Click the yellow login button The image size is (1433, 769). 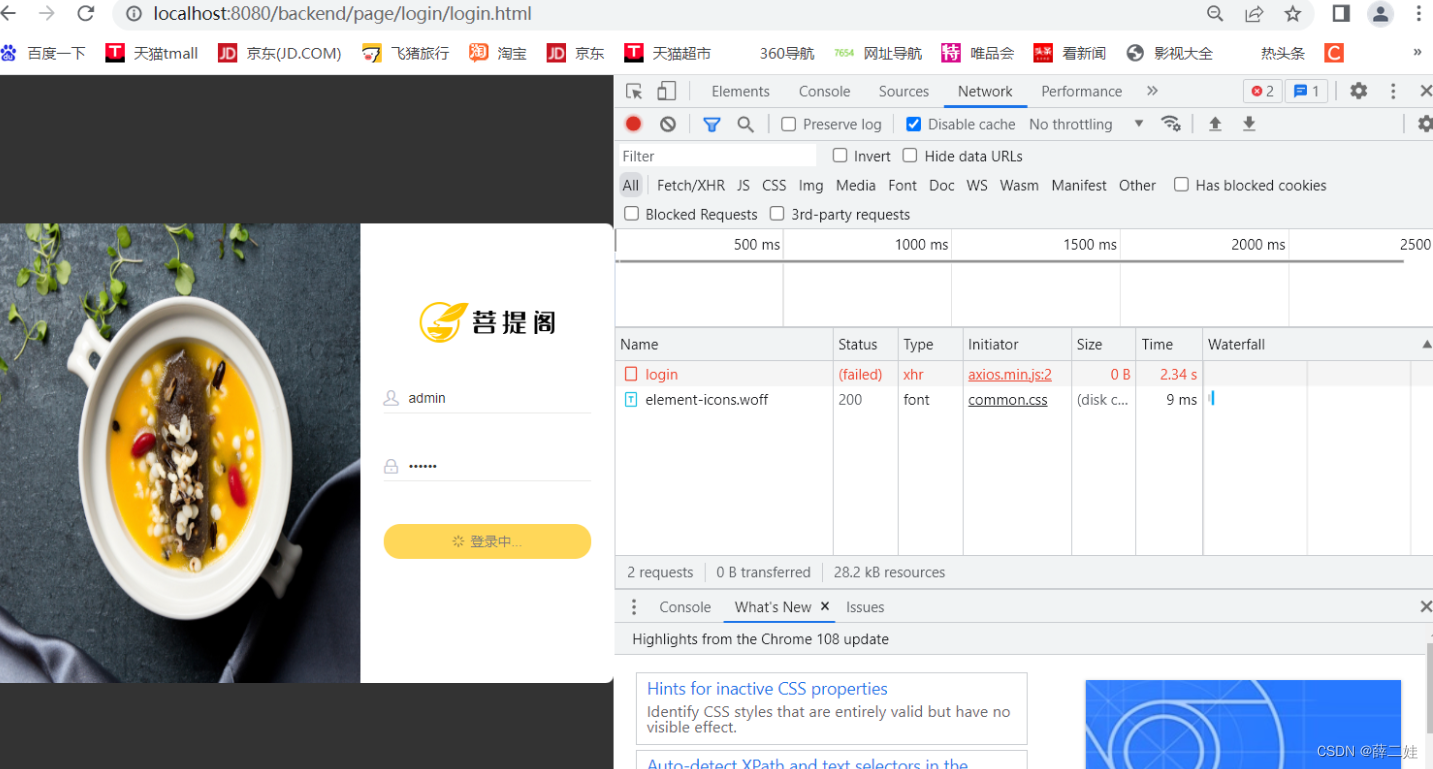point(487,541)
